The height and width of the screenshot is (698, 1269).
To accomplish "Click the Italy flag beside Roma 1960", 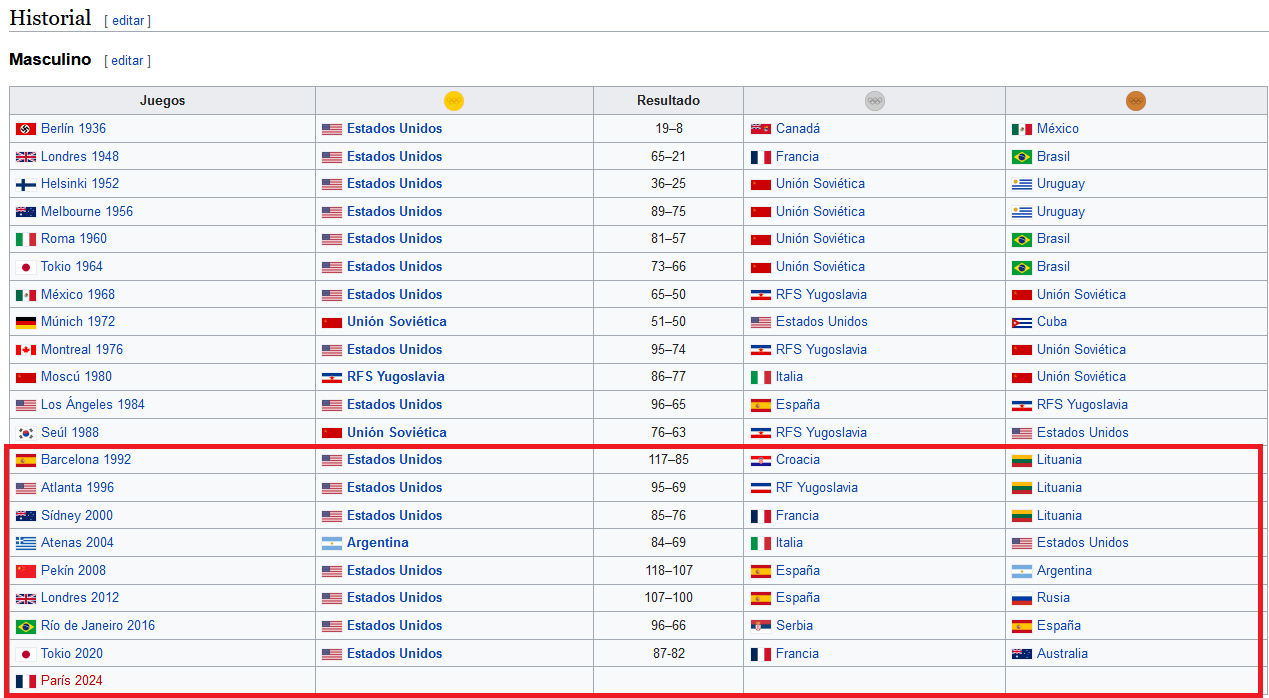I will (26, 239).
